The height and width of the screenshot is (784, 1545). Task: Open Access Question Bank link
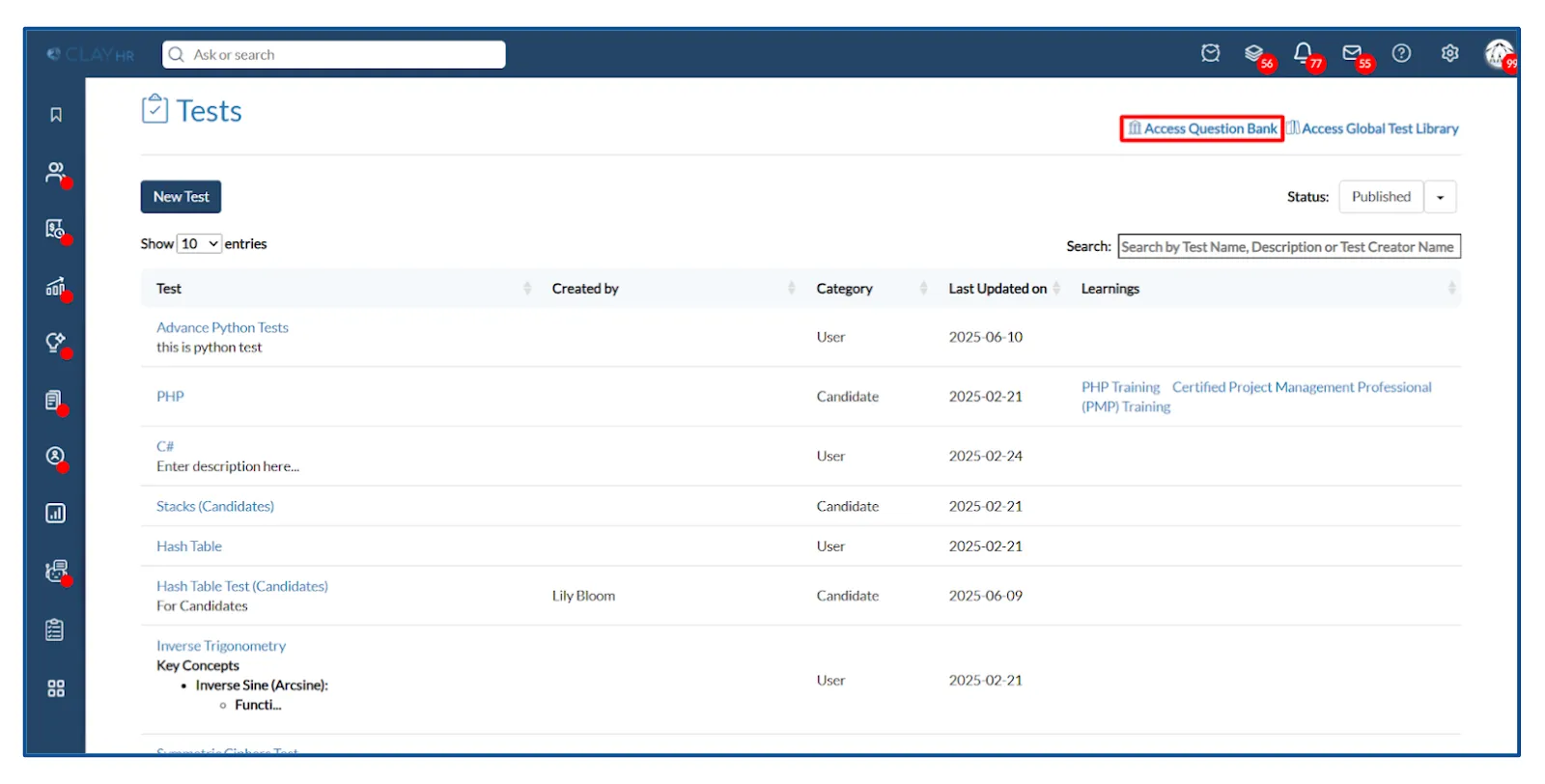1202,128
